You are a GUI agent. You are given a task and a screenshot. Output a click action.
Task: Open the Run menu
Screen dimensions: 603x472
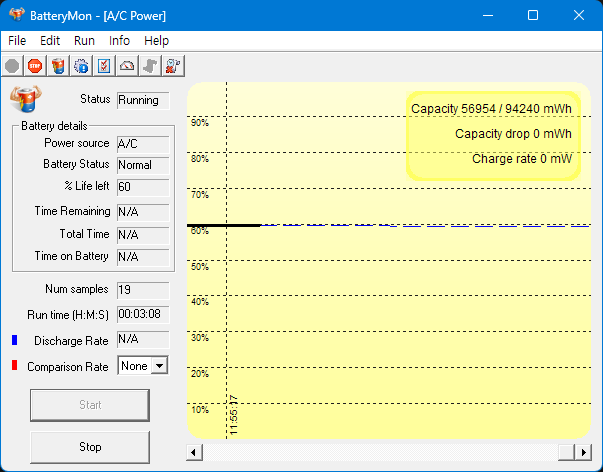coord(84,40)
